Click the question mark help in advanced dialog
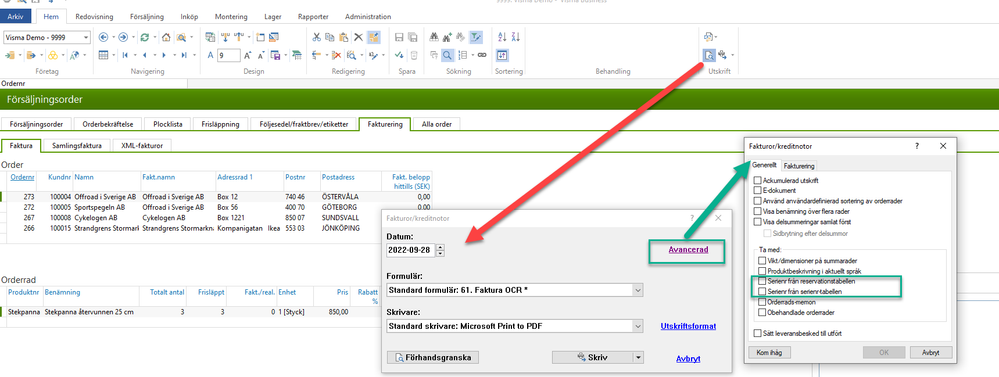 coord(917,146)
